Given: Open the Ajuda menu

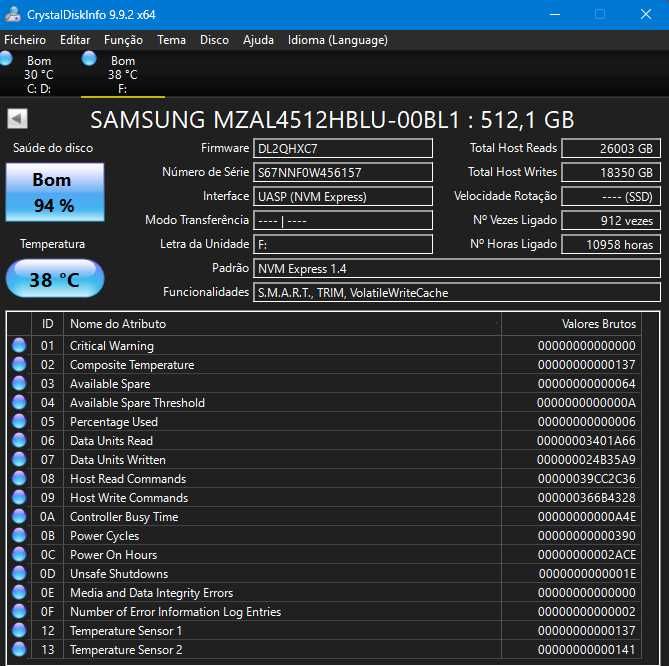Looking at the screenshot, I should [x=258, y=40].
